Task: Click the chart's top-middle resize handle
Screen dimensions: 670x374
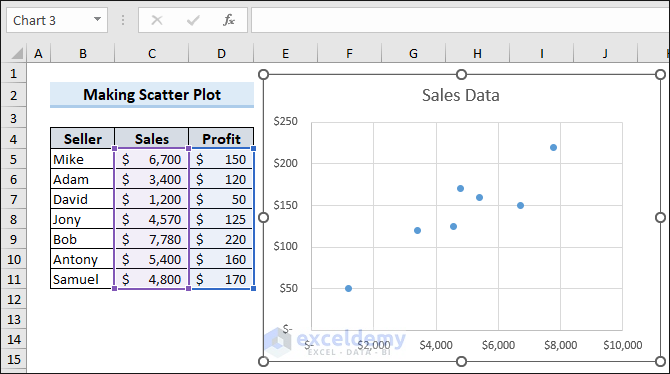Action: pyautogui.click(x=461, y=74)
